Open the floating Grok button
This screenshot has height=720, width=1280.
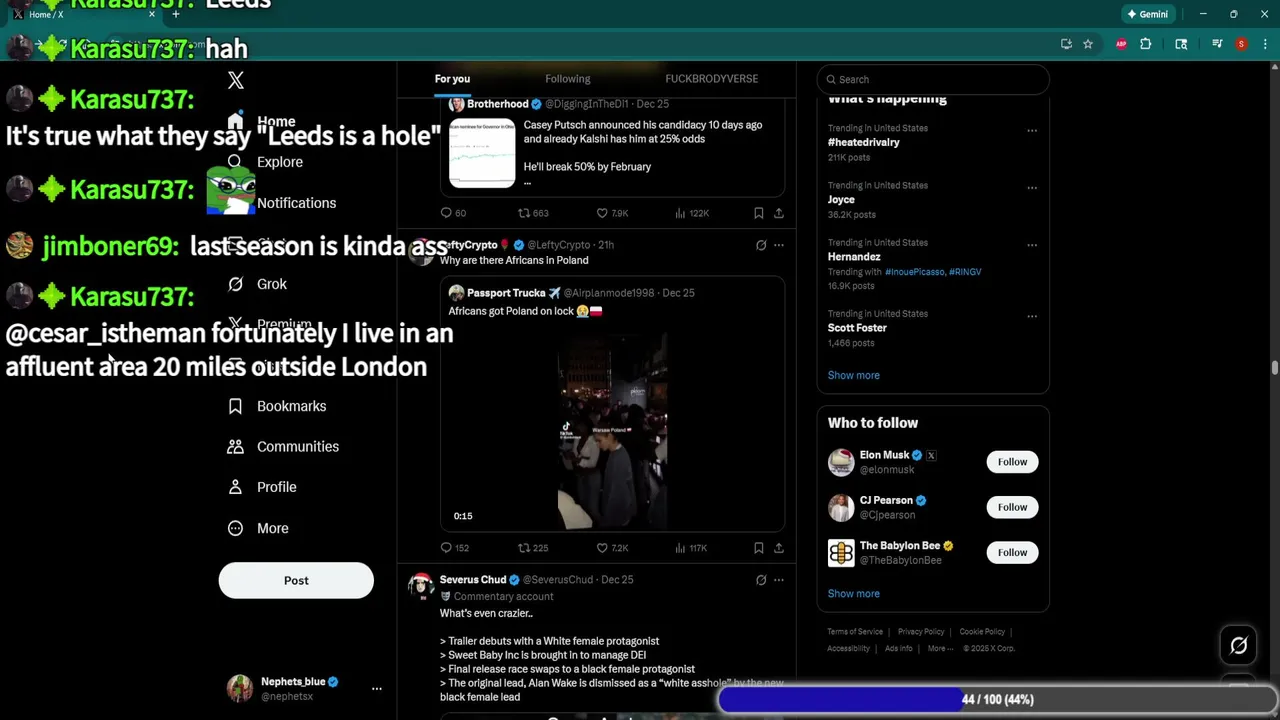point(1239,646)
